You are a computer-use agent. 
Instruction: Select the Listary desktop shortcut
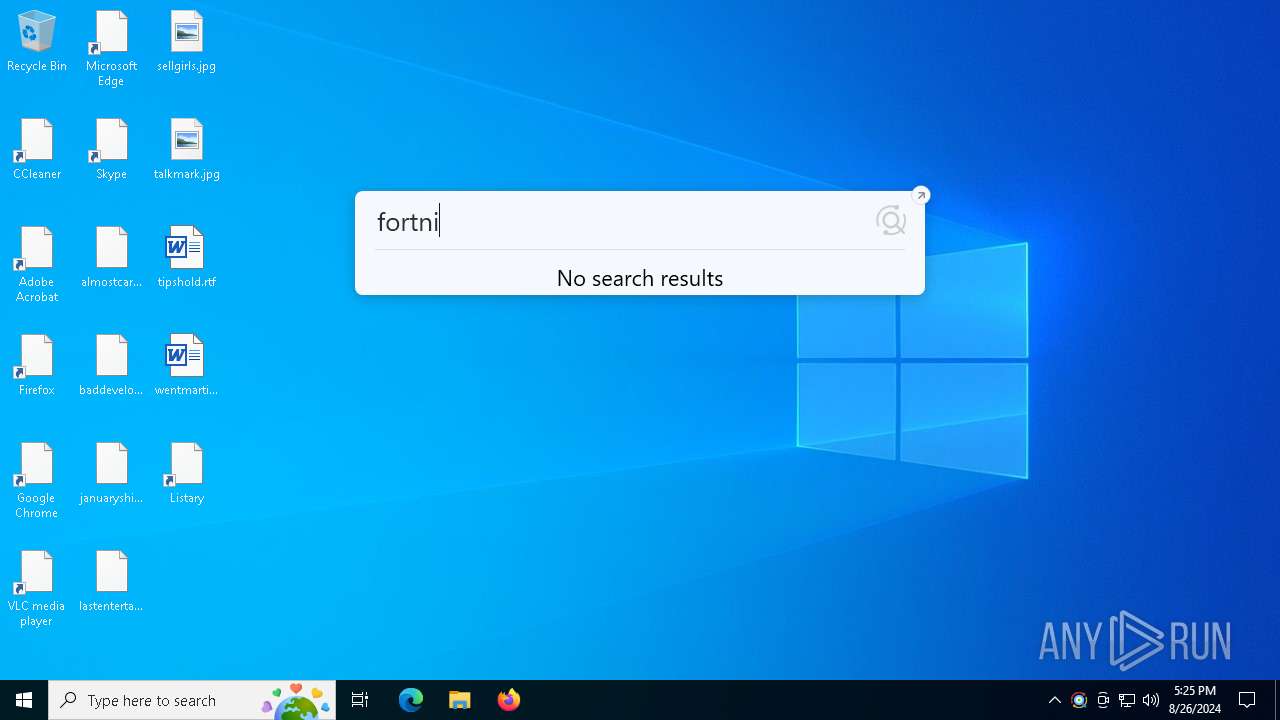[x=187, y=474]
